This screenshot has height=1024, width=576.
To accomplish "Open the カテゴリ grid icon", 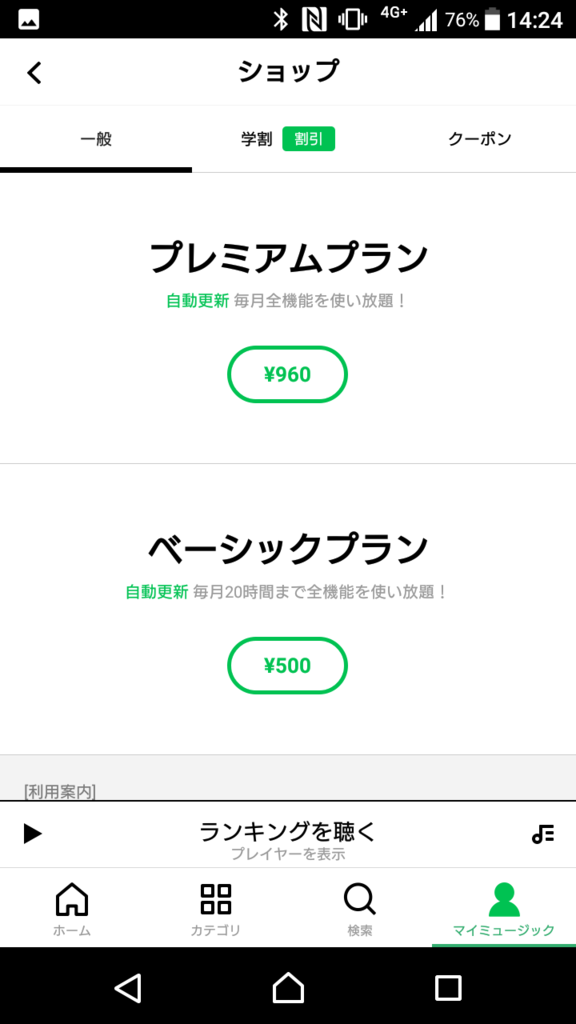I will [x=216, y=899].
